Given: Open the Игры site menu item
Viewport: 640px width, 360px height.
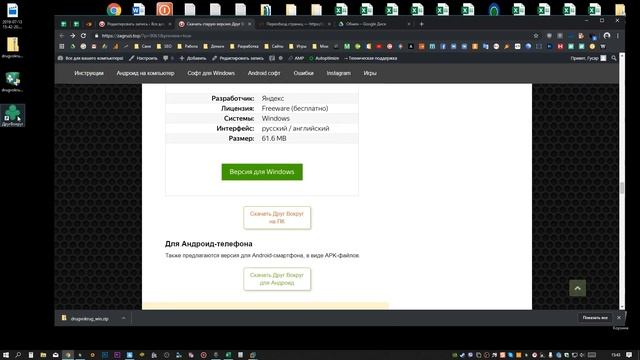Looking at the screenshot, I should [x=370, y=73].
